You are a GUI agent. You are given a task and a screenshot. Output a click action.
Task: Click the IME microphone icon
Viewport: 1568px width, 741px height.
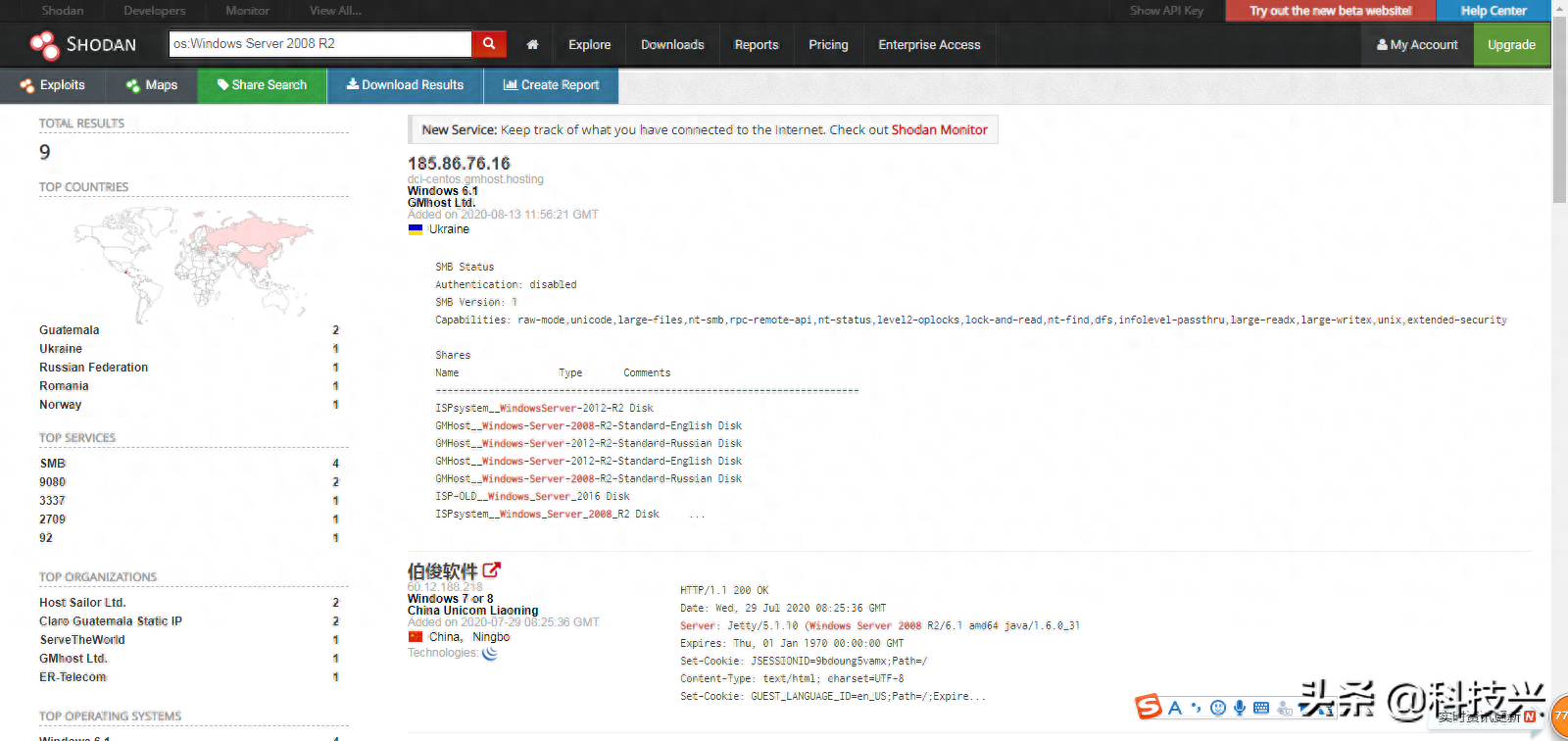(x=1240, y=708)
